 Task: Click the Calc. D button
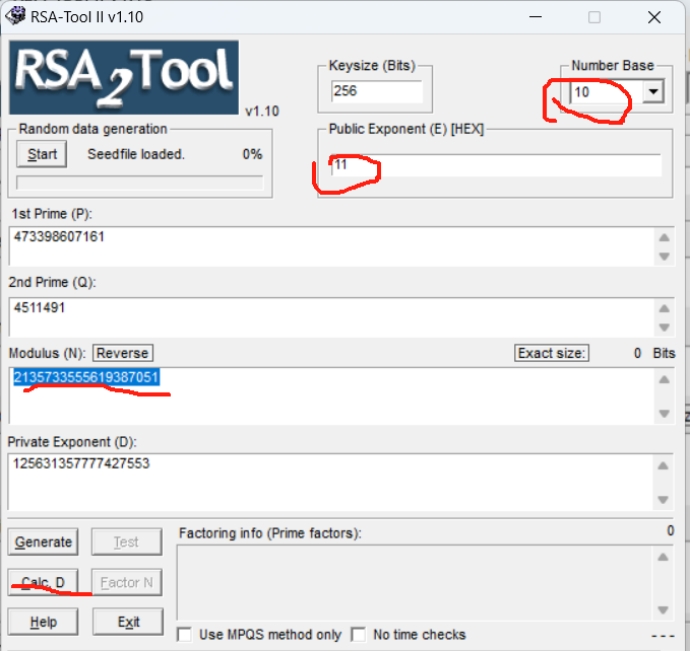point(43,583)
